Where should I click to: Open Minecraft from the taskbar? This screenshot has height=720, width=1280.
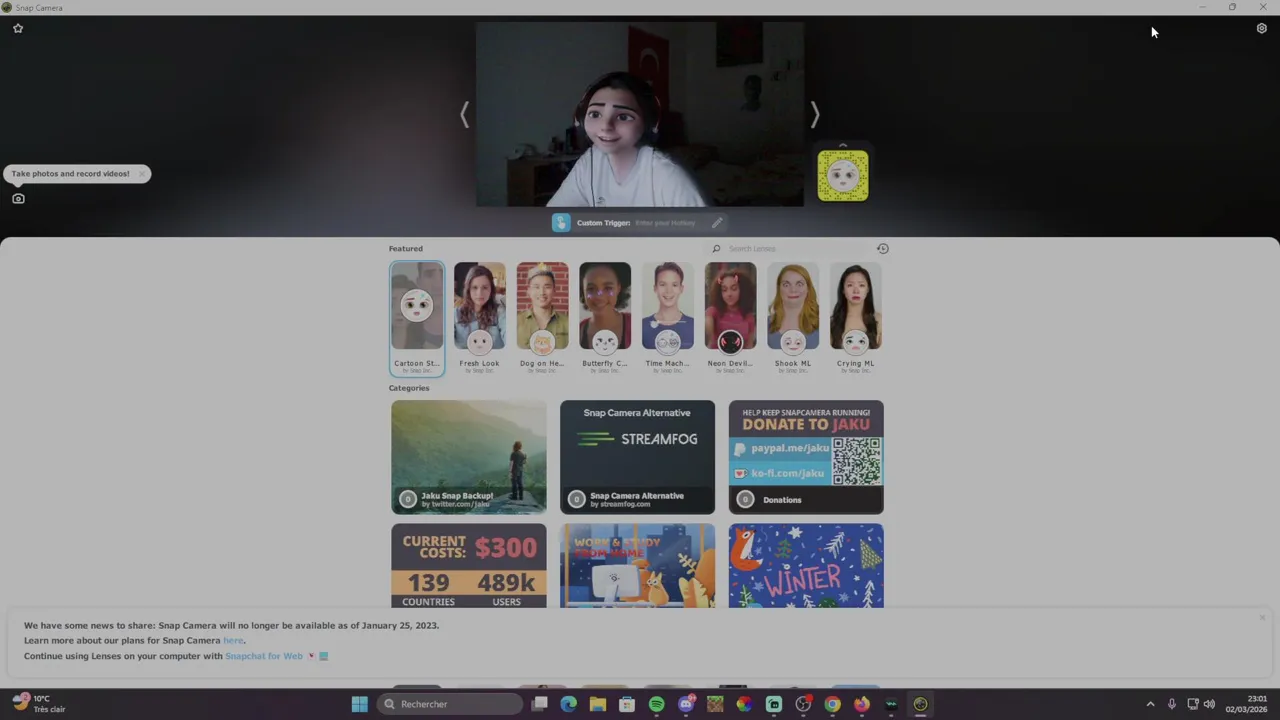coord(715,704)
